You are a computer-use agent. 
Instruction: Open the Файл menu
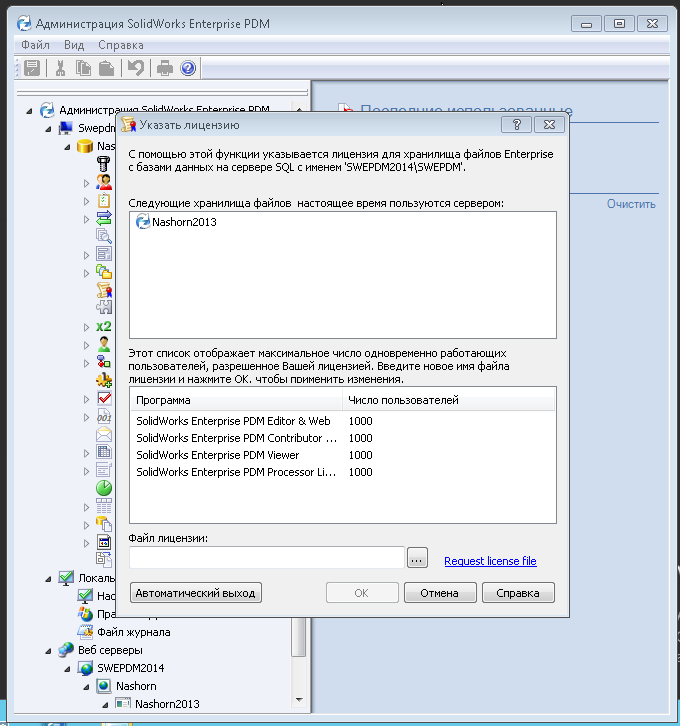point(35,45)
